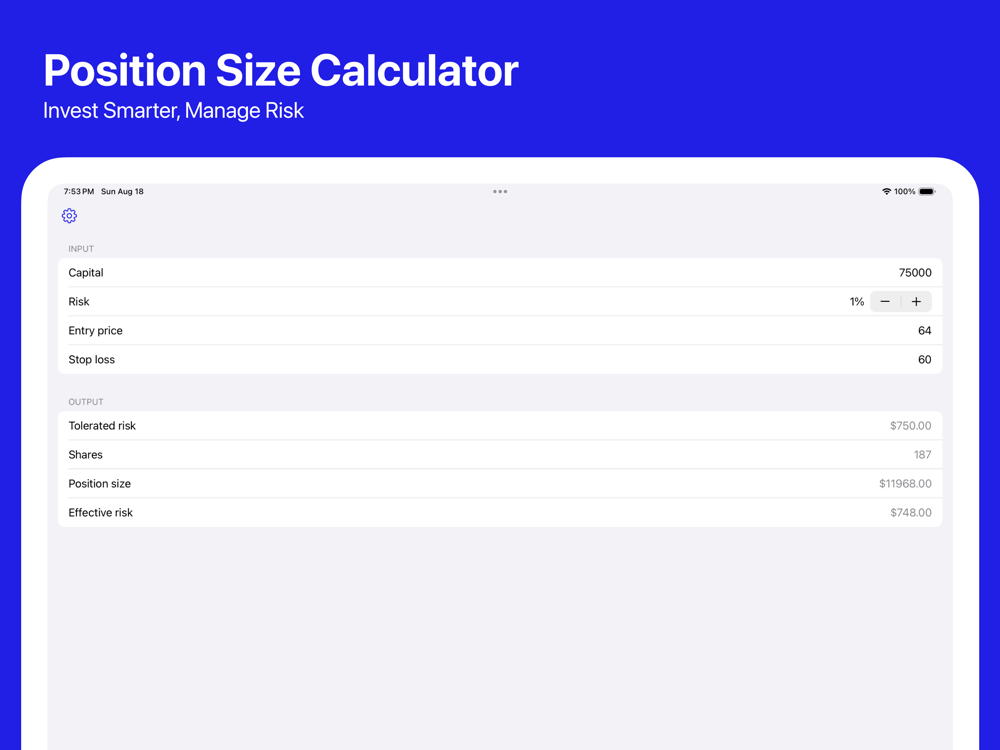Screen dimensions: 1000x750
Task: Tap the Tolerated risk $750.00 result
Action: tap(910, 425)
